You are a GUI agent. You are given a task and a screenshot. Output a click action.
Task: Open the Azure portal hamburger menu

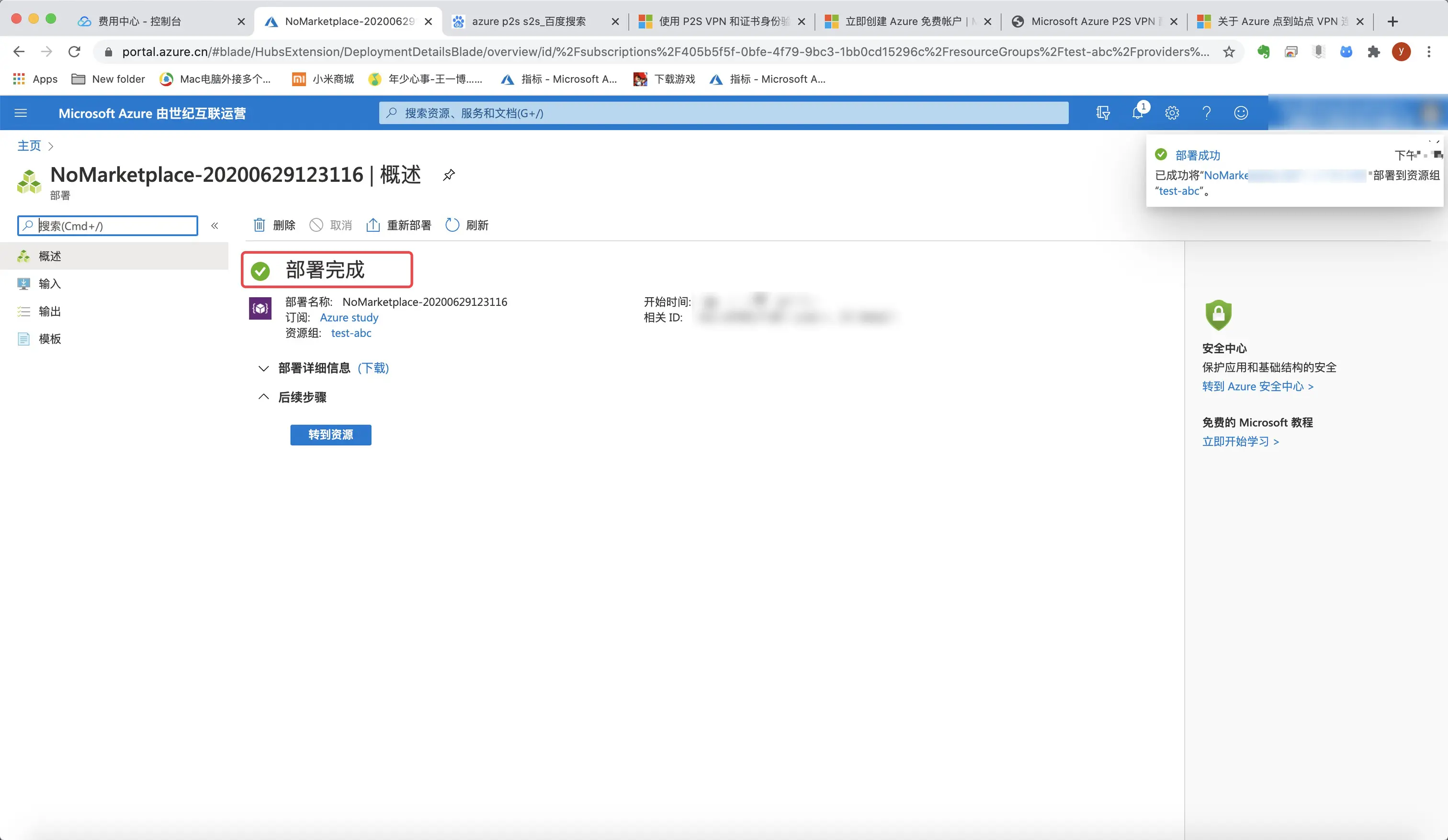point(21,113)
